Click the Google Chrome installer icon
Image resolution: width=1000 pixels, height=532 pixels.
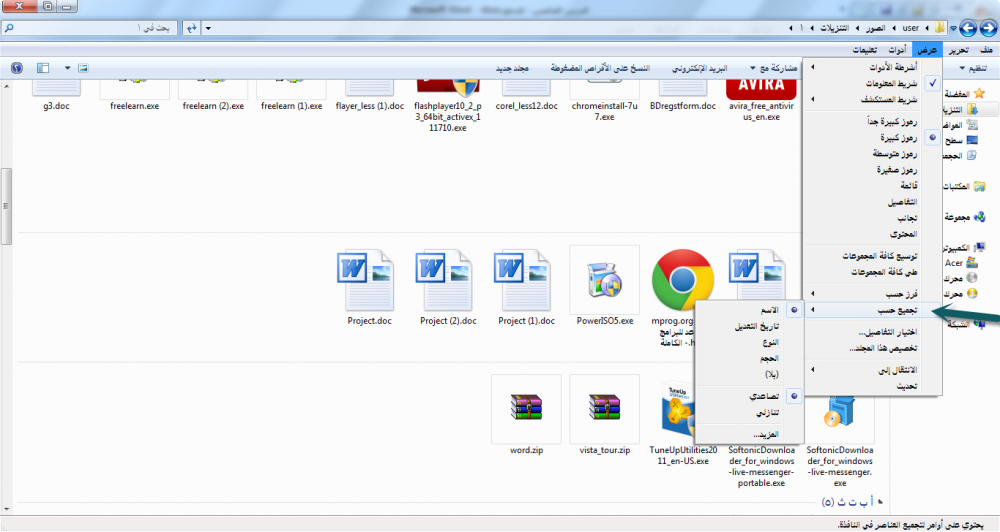[x=681, y=281]
